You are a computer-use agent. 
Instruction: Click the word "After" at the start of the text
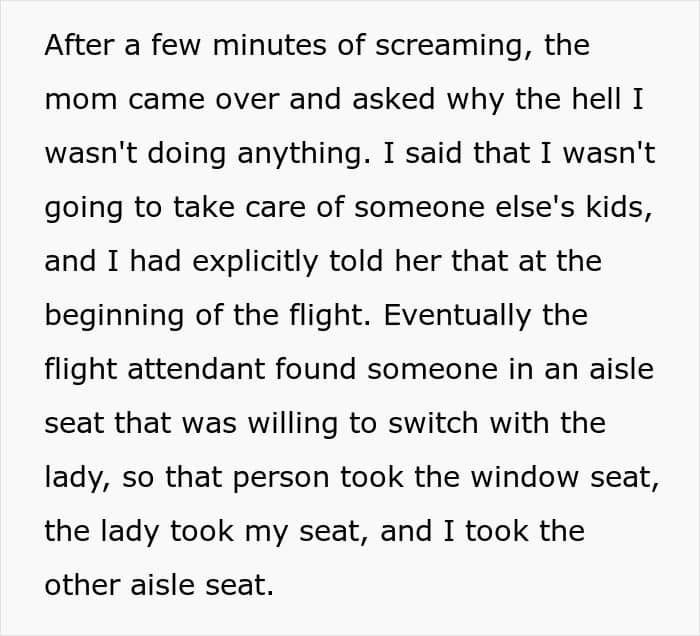tap(79, 45)
